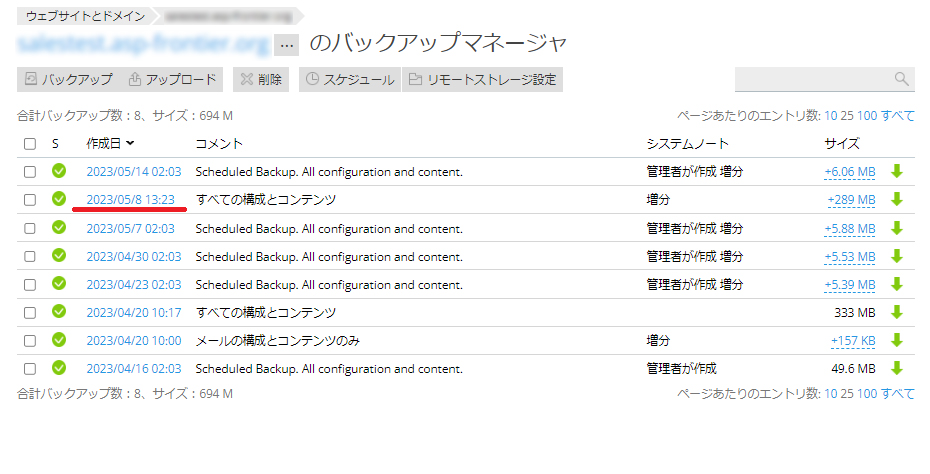Click status check icon of 2023/05/14 02:03 row
The image size is (930, 474).
pos(59,171)
